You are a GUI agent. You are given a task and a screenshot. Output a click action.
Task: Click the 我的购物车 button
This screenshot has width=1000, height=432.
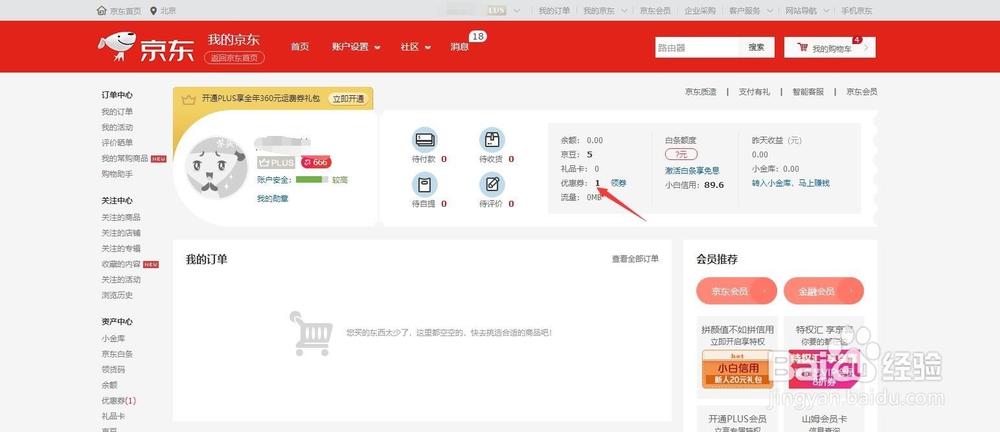pyautogui.click(x=830, y=47)
